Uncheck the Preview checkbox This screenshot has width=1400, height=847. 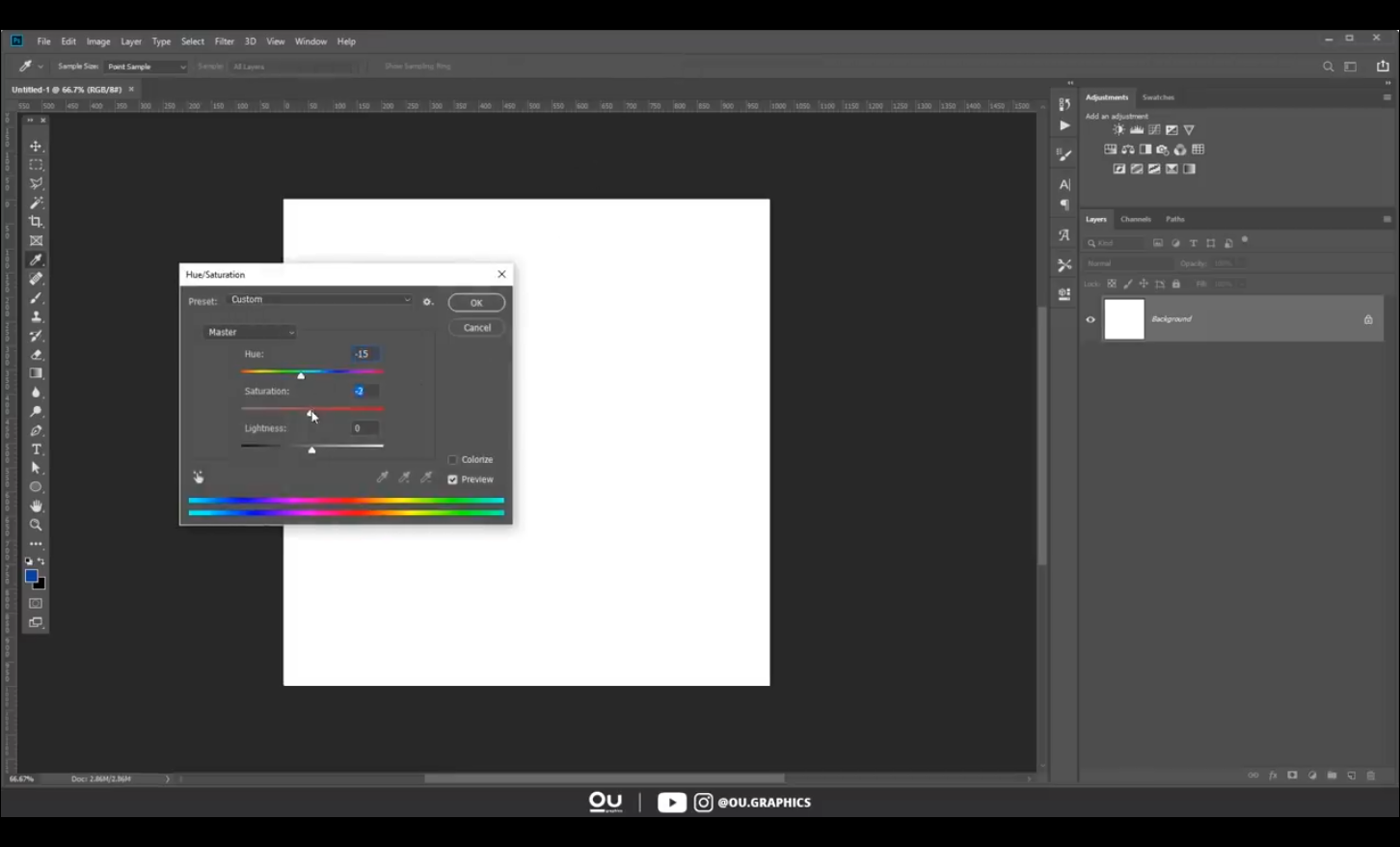(452, 479)
